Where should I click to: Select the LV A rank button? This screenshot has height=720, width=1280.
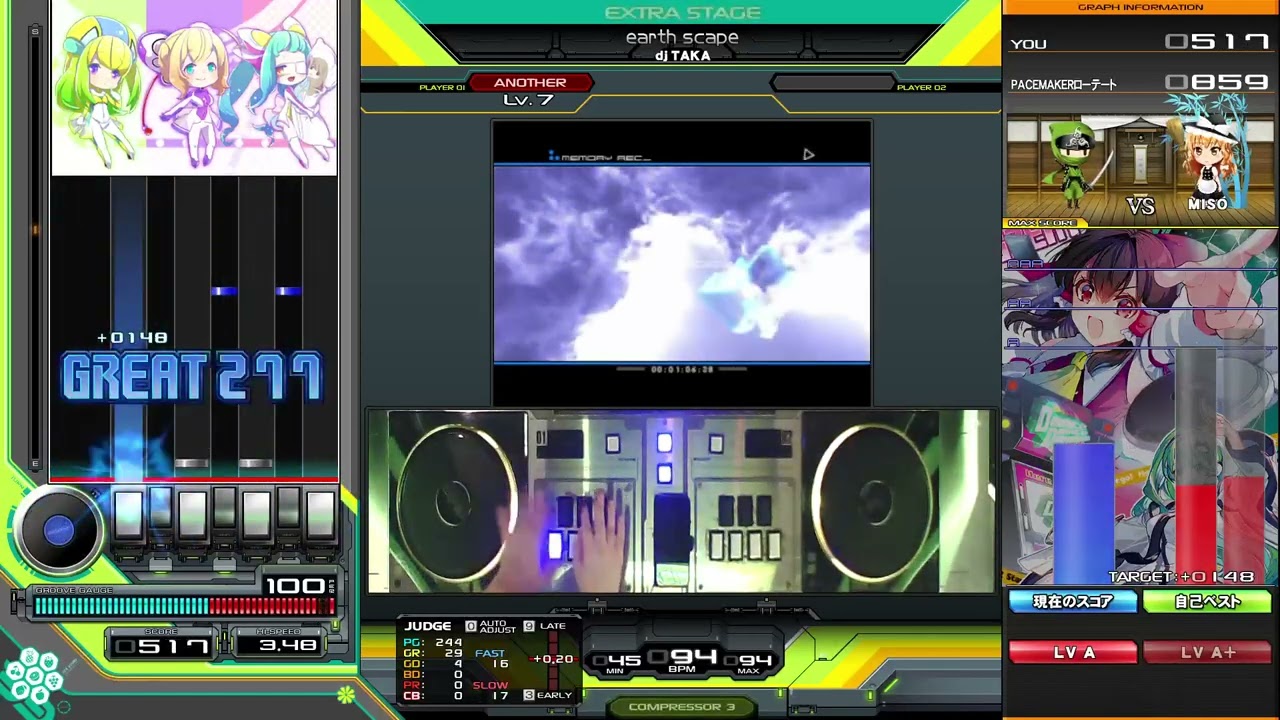(x=1073, y=652)
